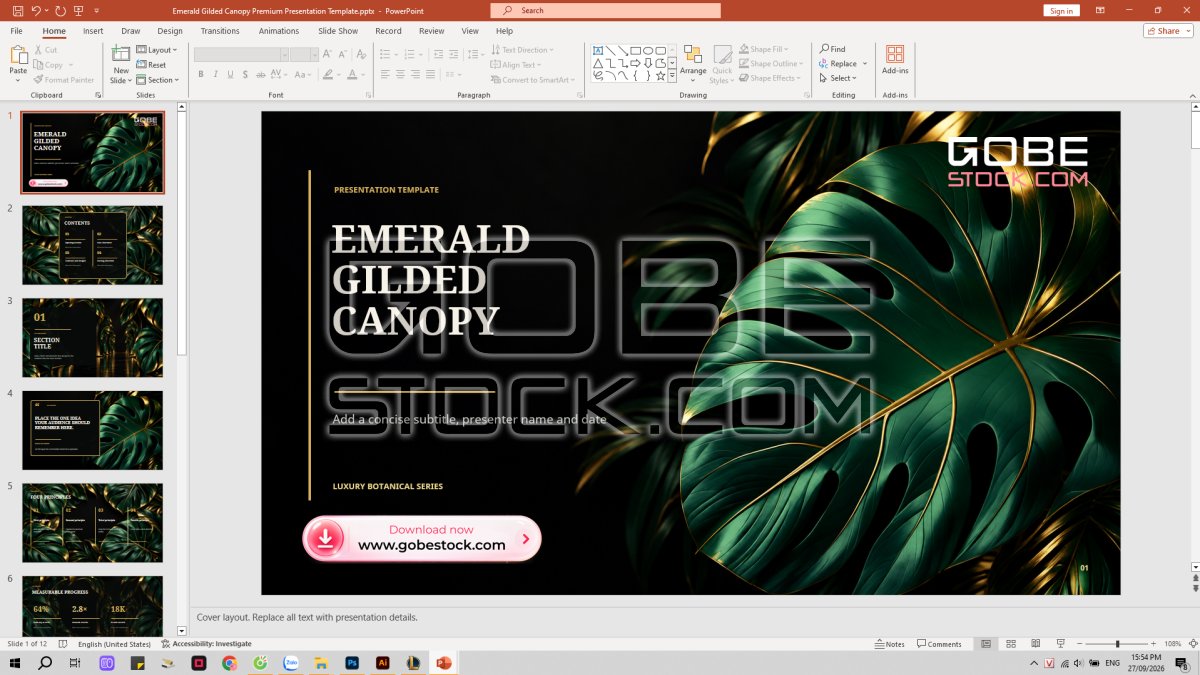Image resolution: width=1200 pixels, height=675 pixels.
Task: Click English (United States) language indicator
Action: [x=114, y=644]
